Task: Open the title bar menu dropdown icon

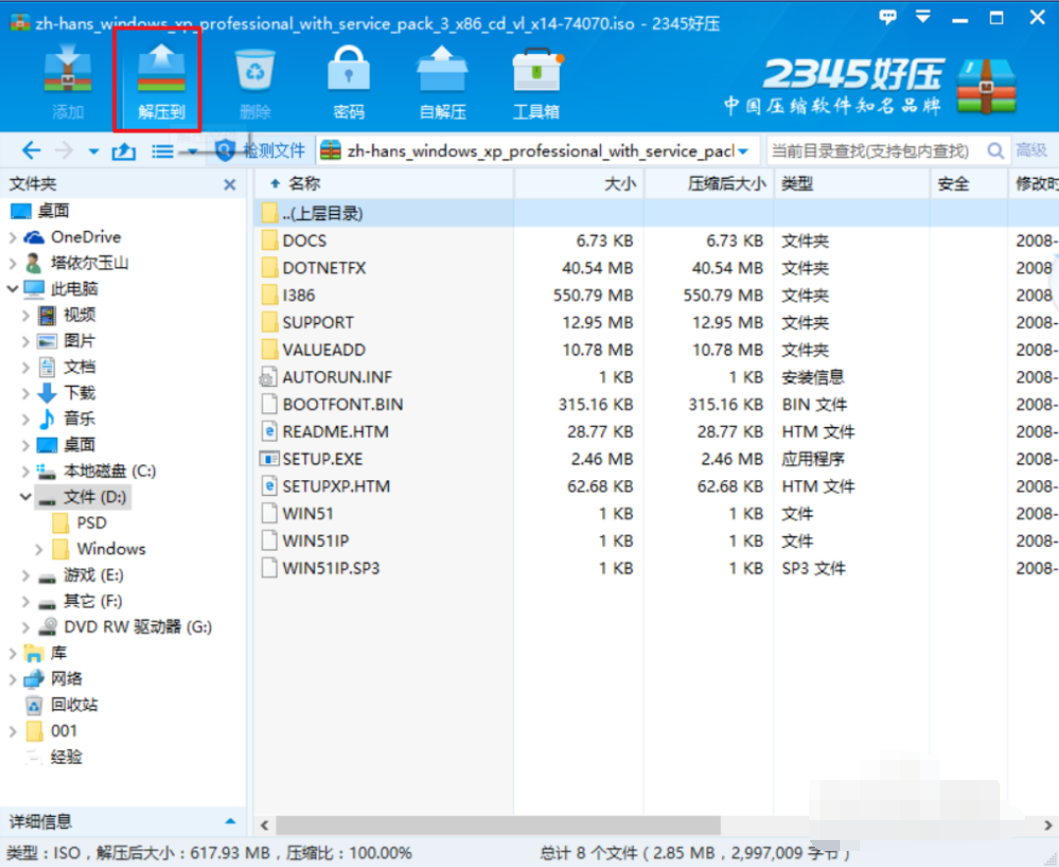Action: click(923, 16)
